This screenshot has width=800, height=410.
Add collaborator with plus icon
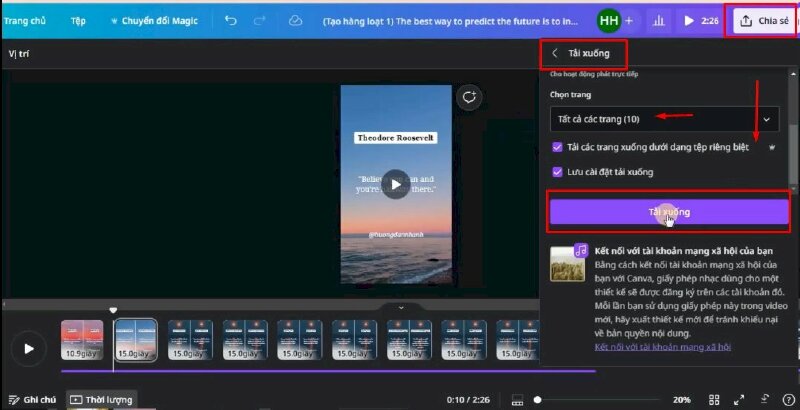point(629,21)
